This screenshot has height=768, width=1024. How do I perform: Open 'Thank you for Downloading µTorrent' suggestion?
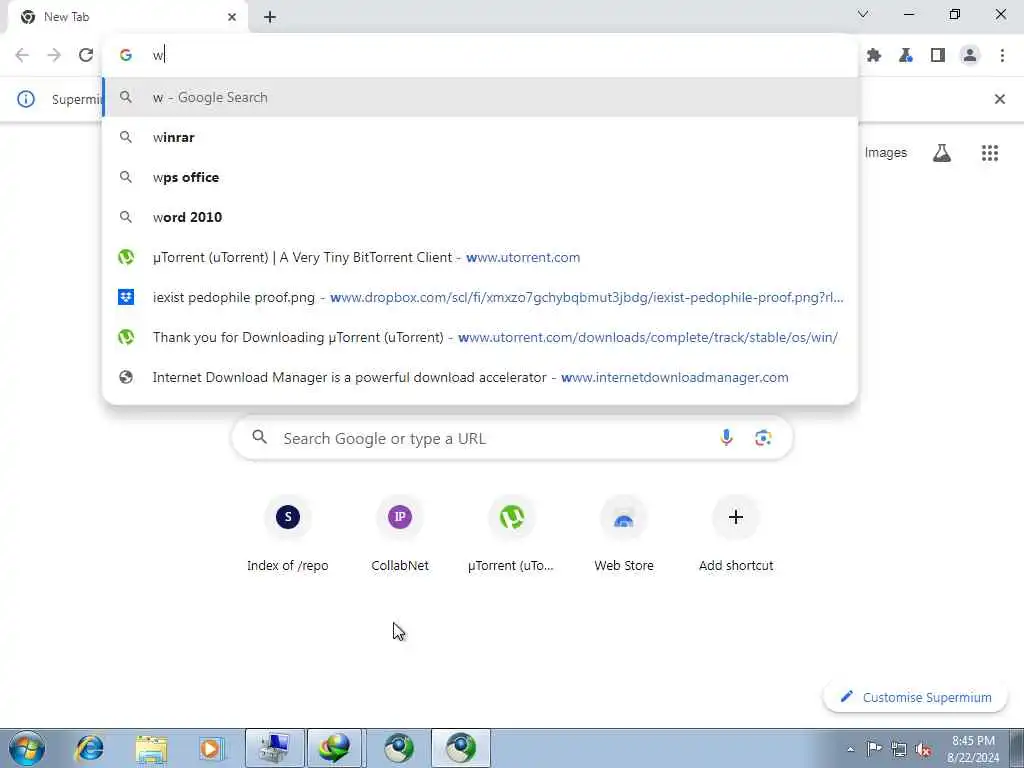pos(480,337)
